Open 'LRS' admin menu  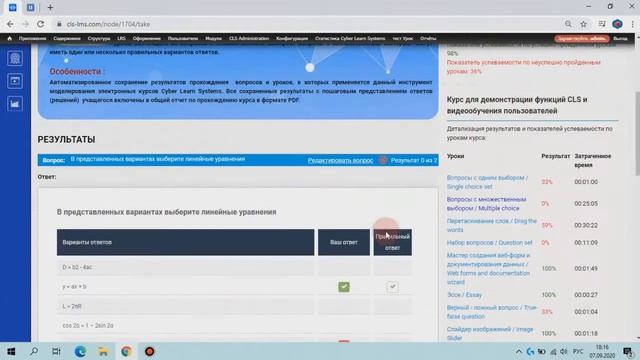121,38
